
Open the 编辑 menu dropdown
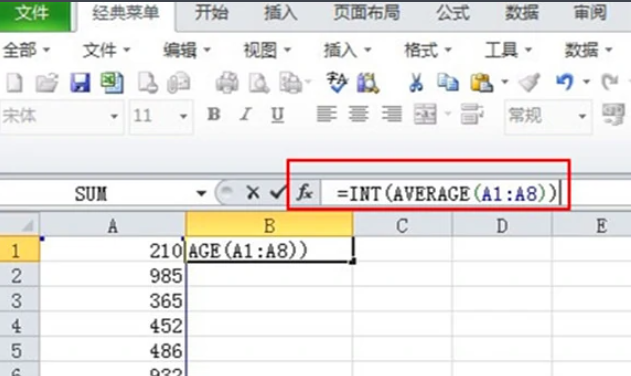pos(187,50)
